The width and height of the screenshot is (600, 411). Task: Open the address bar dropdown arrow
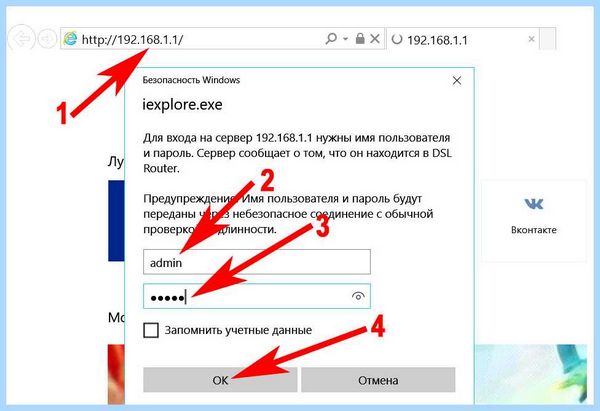tap(346, 39)
